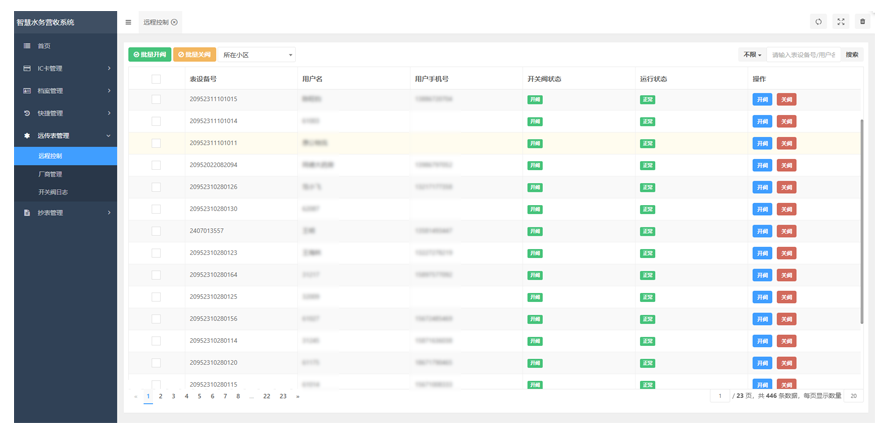Open the 不限 filter dropdown
Screen dimensions: 890x432
click(752, 55)
